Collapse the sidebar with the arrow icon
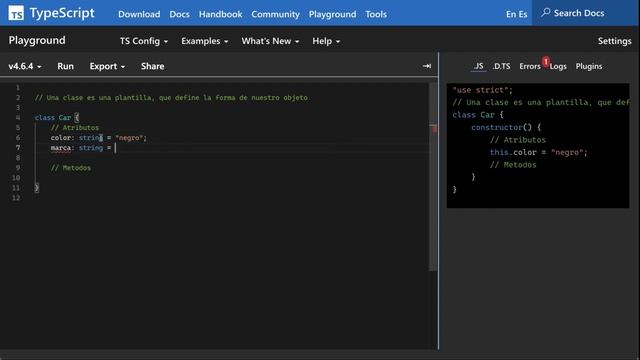640x360 pixels. click(427, 66)
